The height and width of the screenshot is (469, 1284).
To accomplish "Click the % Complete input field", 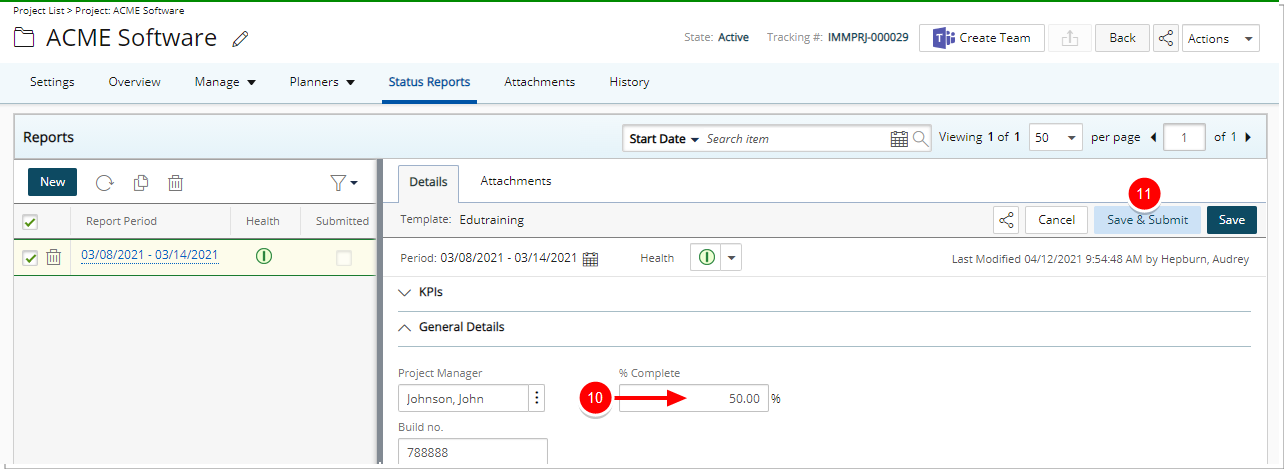I will (x=694, y=398).
